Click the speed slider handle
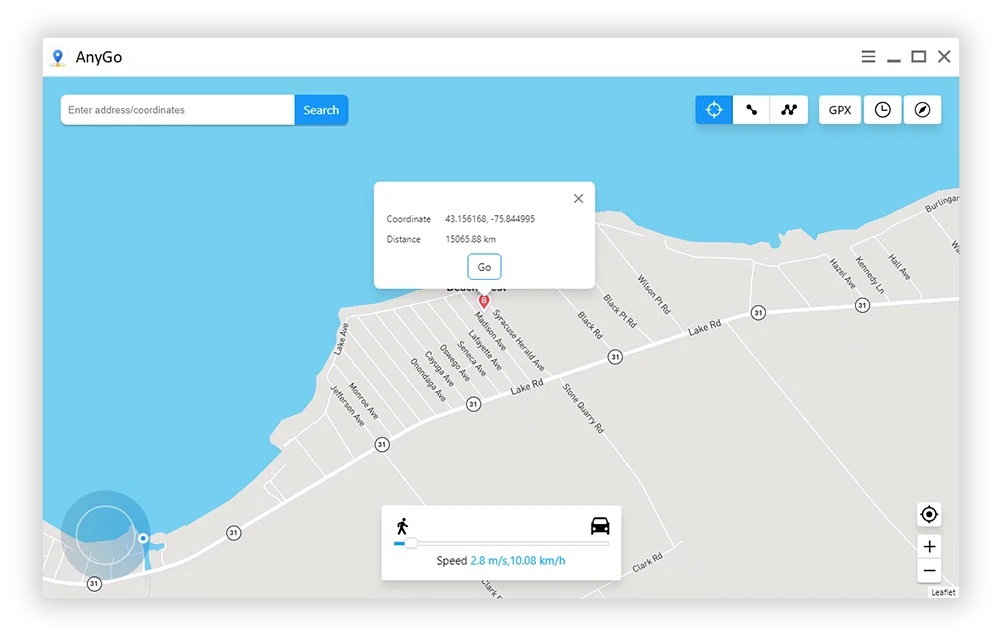The width and height of the screenshot is (1000, 640). [x=411, y=543]
